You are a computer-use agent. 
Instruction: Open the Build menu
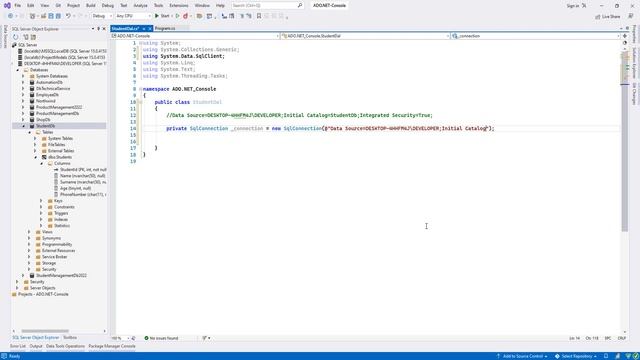pos(91,5)
